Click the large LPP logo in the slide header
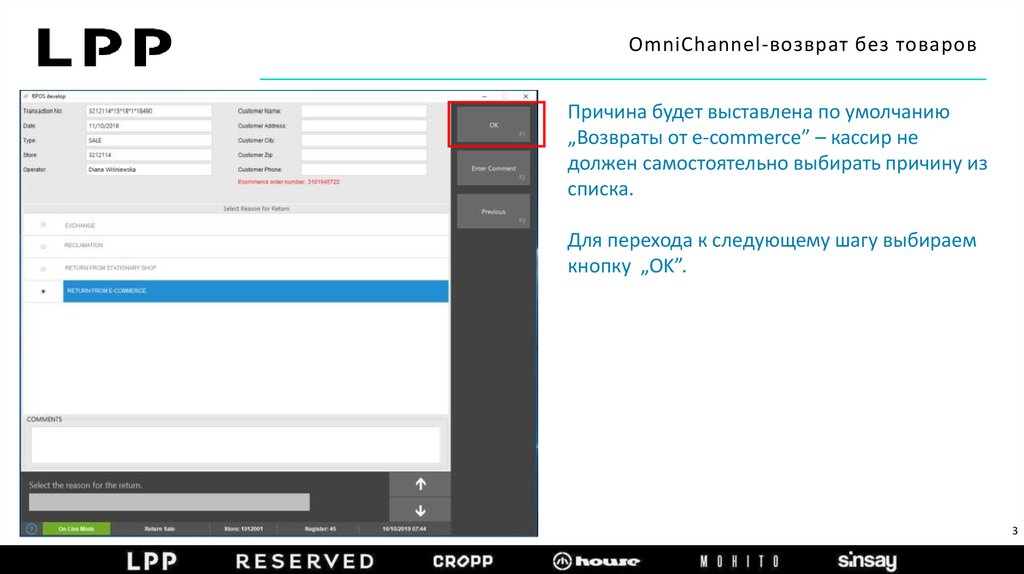 tap(104, 47)
